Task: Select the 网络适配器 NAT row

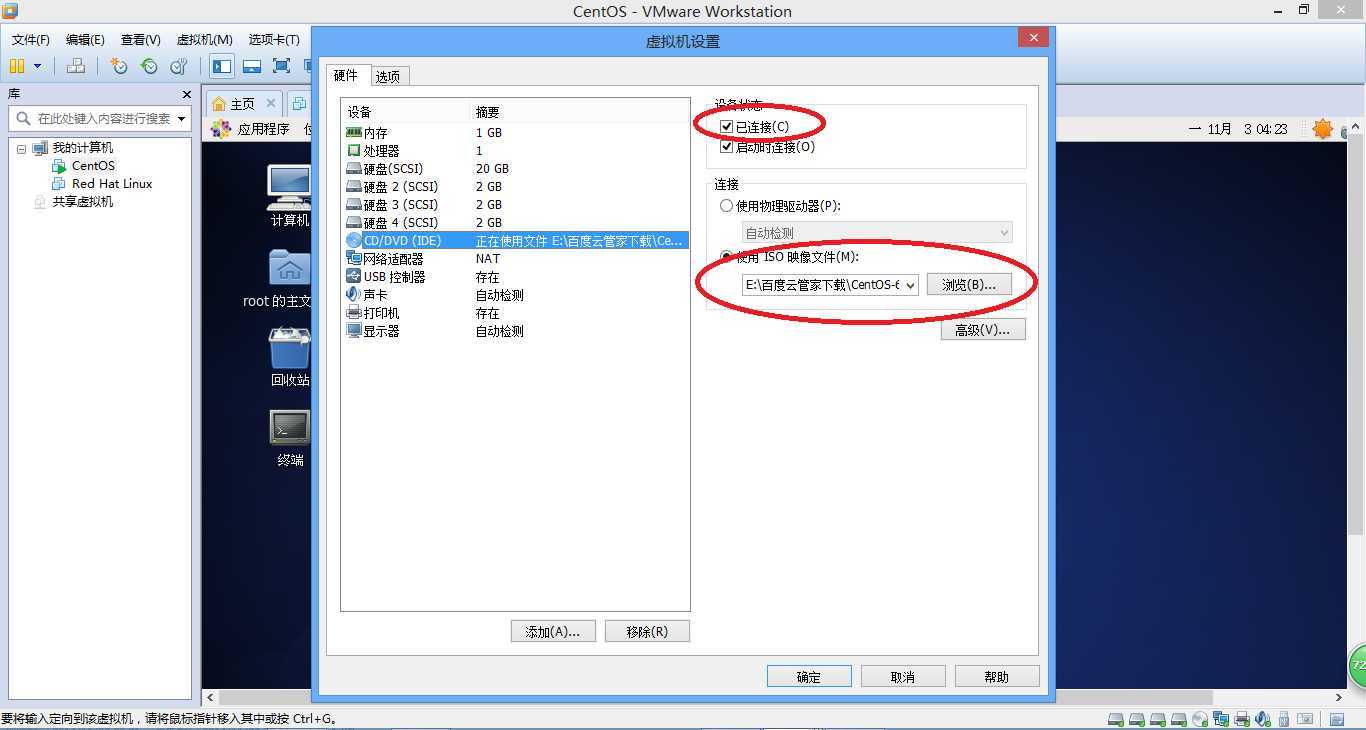Action: [515, 259]
